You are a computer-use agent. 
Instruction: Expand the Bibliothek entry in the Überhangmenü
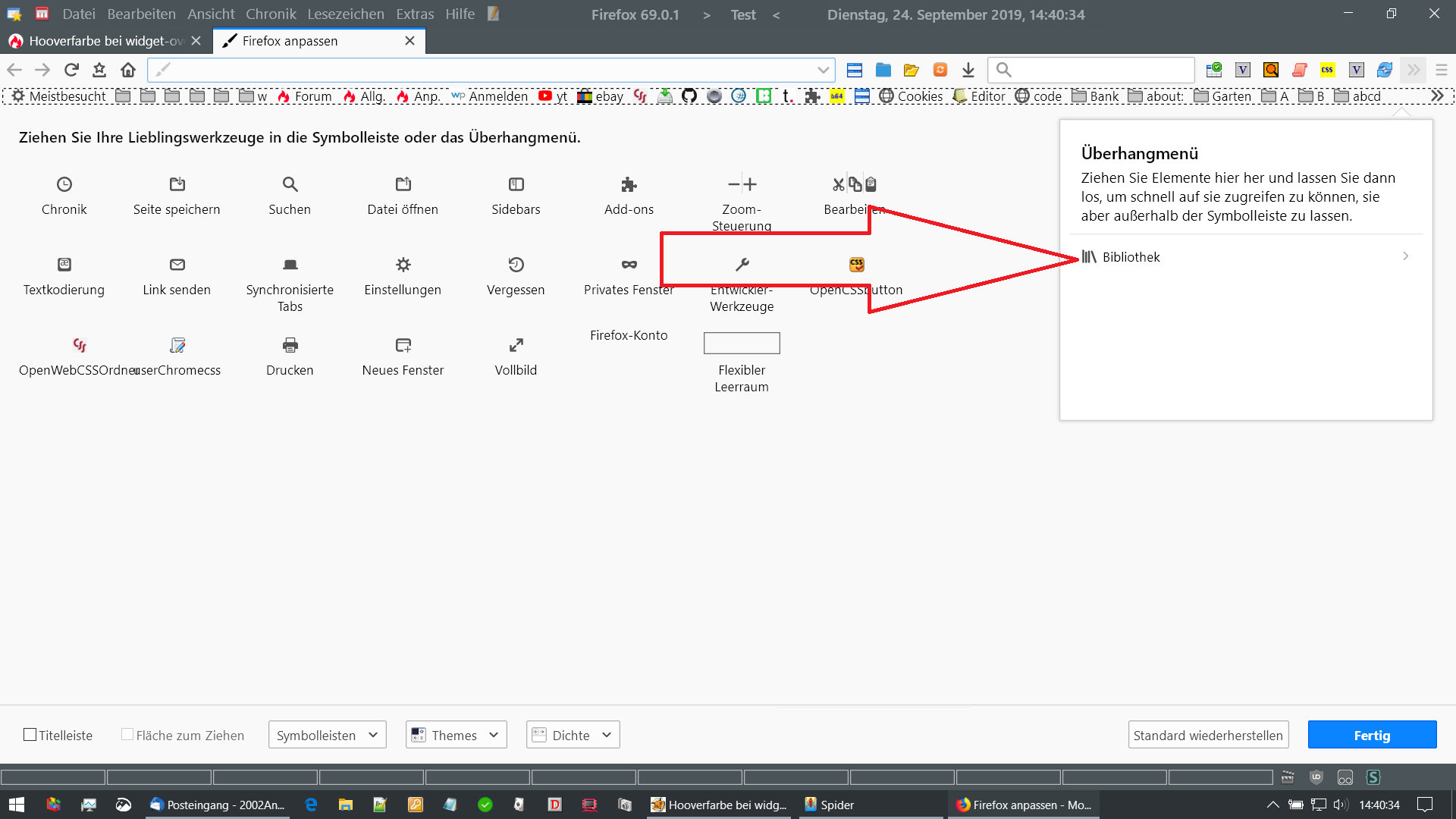click(1244, 257)
